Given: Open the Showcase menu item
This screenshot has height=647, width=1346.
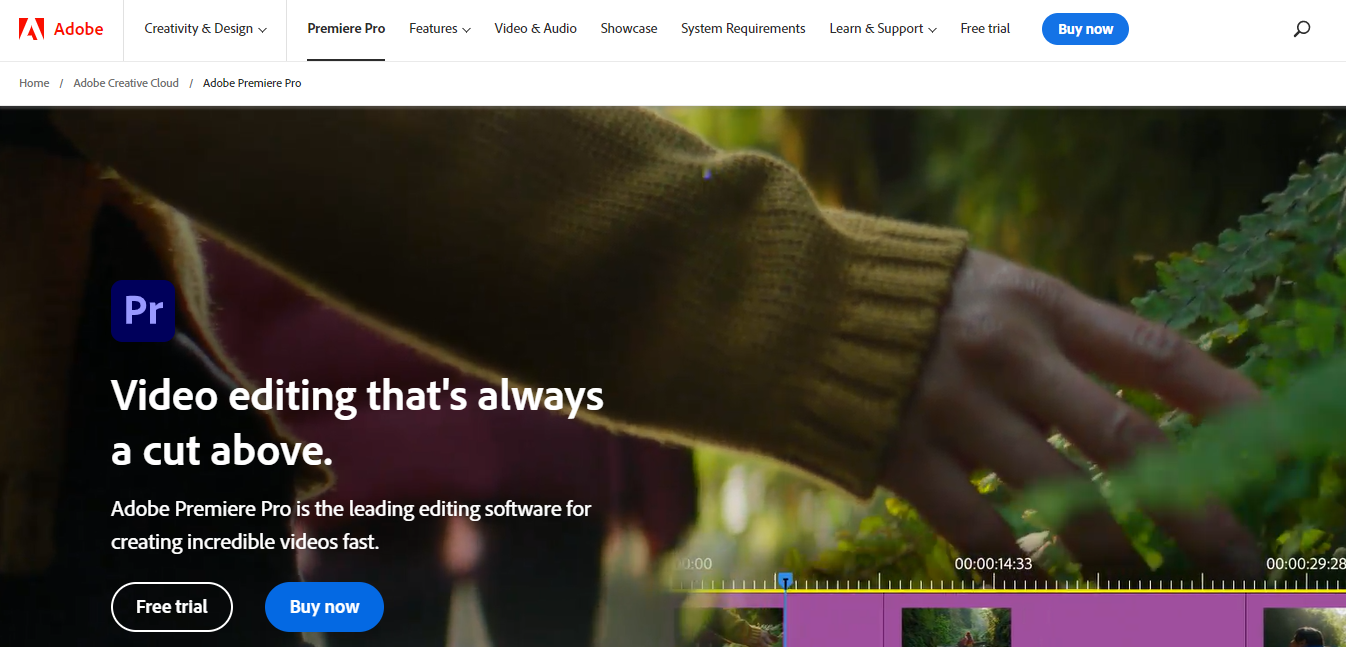Looking at the screenshot, I should point(629,29).
